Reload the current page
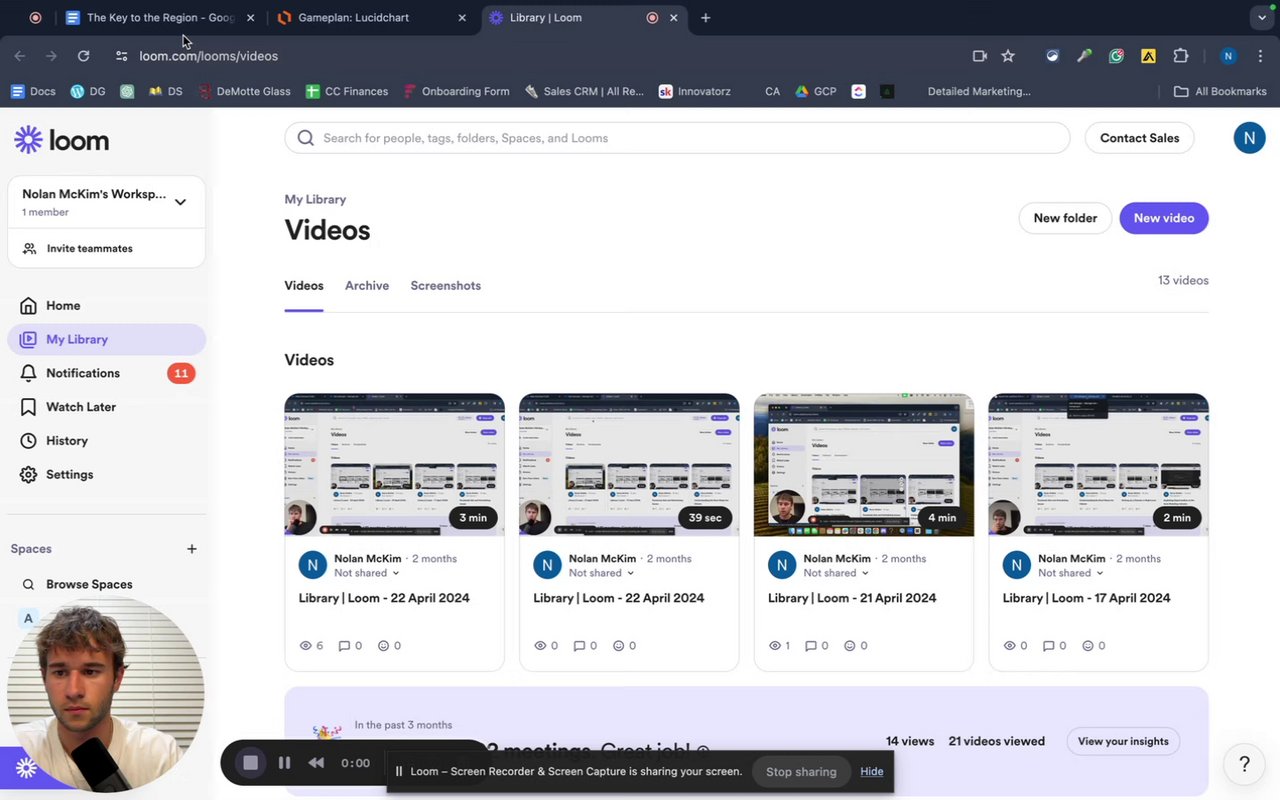 83,56
